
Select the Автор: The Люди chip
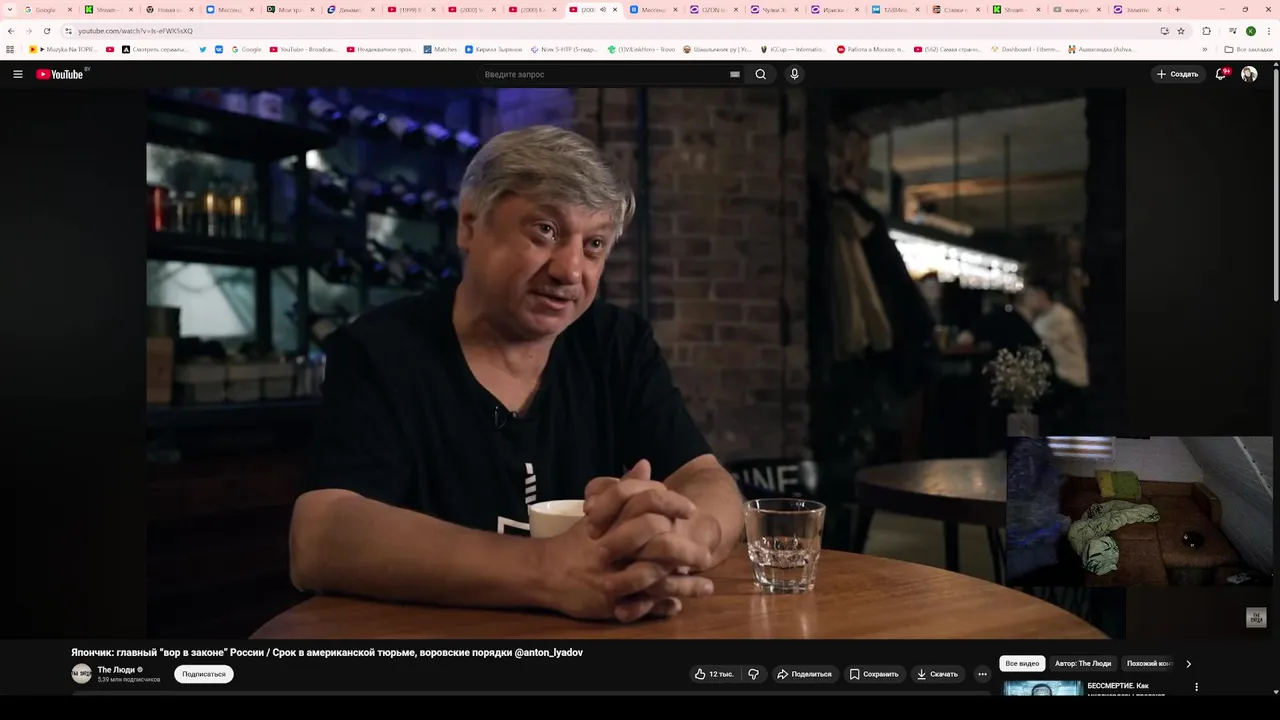pos(1083,663)
